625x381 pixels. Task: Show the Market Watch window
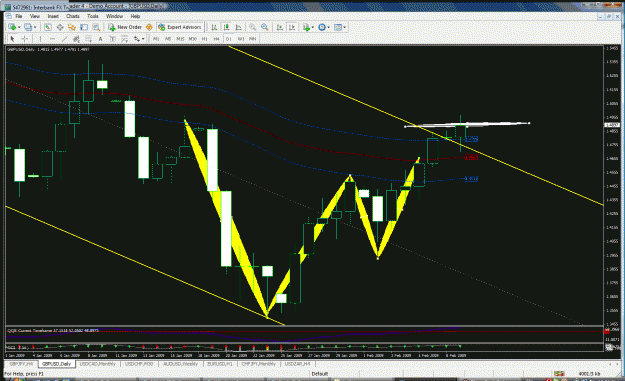pos(48,27)
